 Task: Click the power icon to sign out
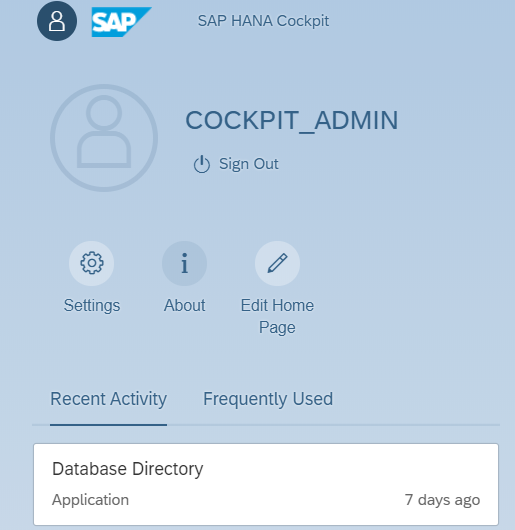tap(202, 164)
